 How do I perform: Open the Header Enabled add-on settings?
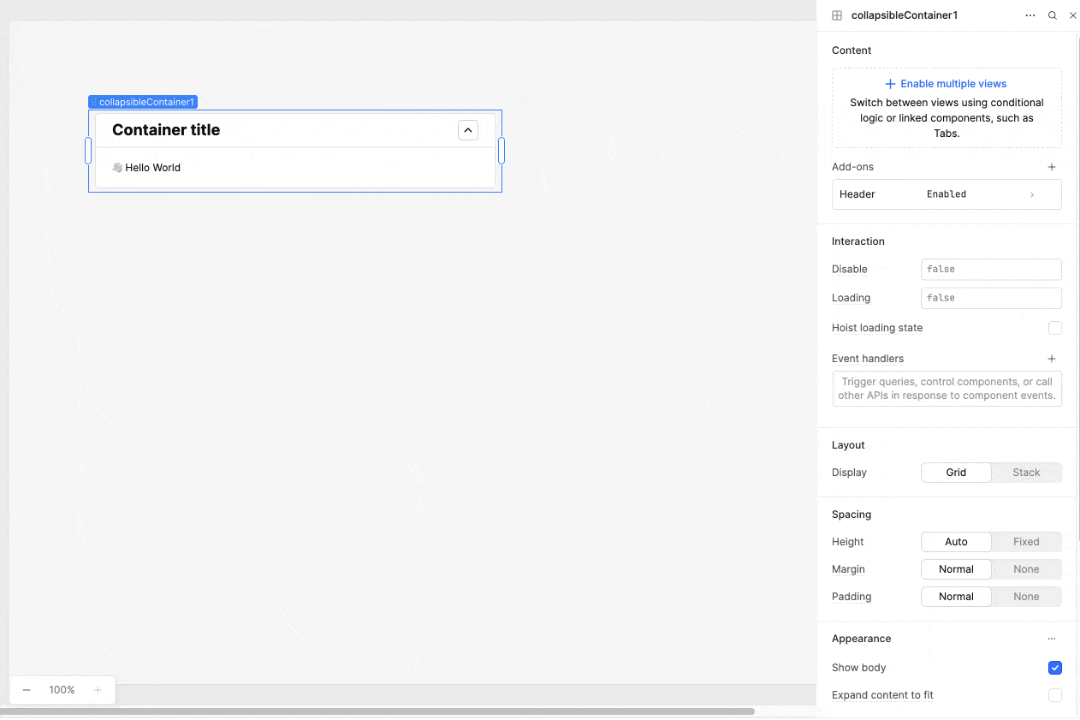(946, 194)
